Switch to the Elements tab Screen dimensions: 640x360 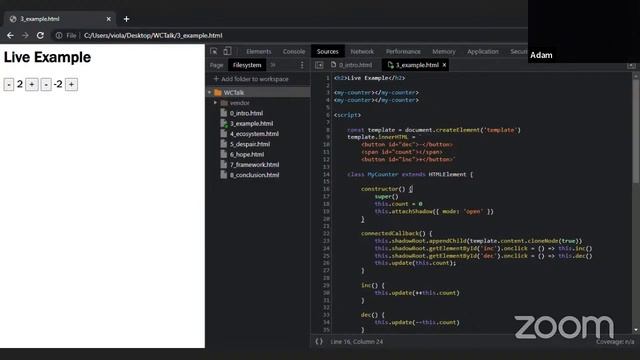coord(259,51)
